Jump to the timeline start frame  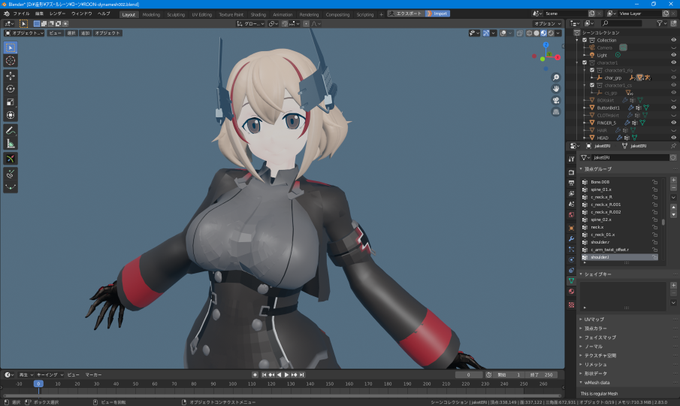pos(264,375)
